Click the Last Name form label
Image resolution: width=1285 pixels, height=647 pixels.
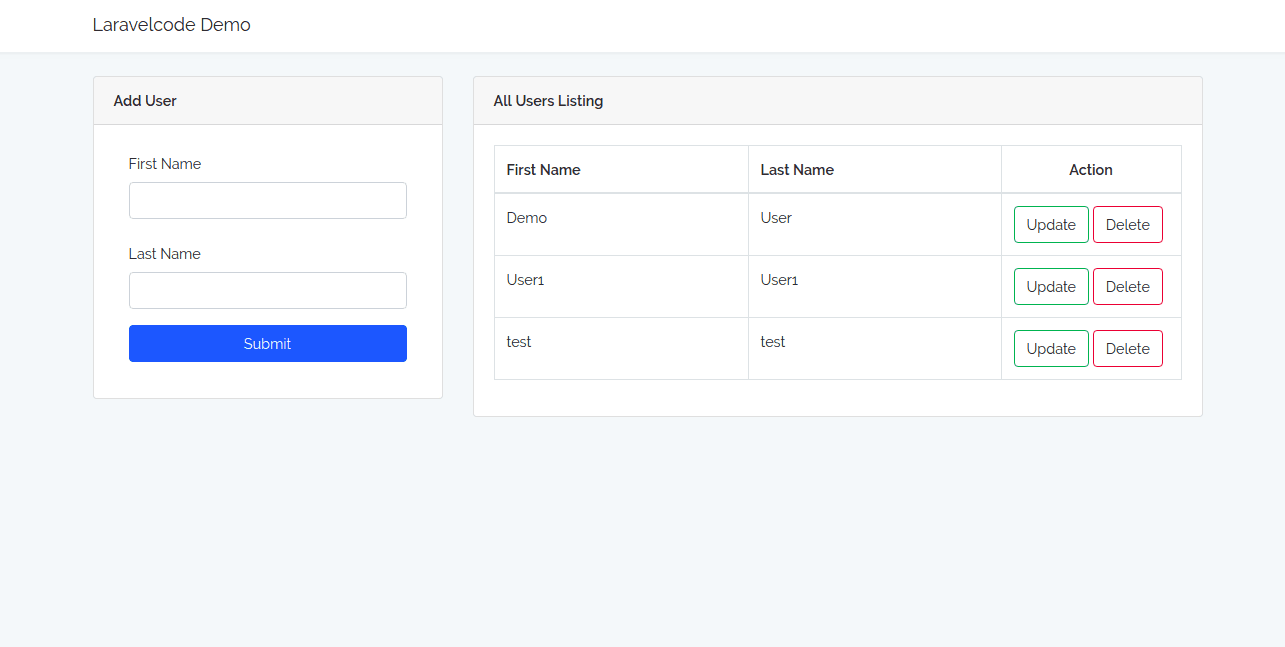(x=164, y=253)
